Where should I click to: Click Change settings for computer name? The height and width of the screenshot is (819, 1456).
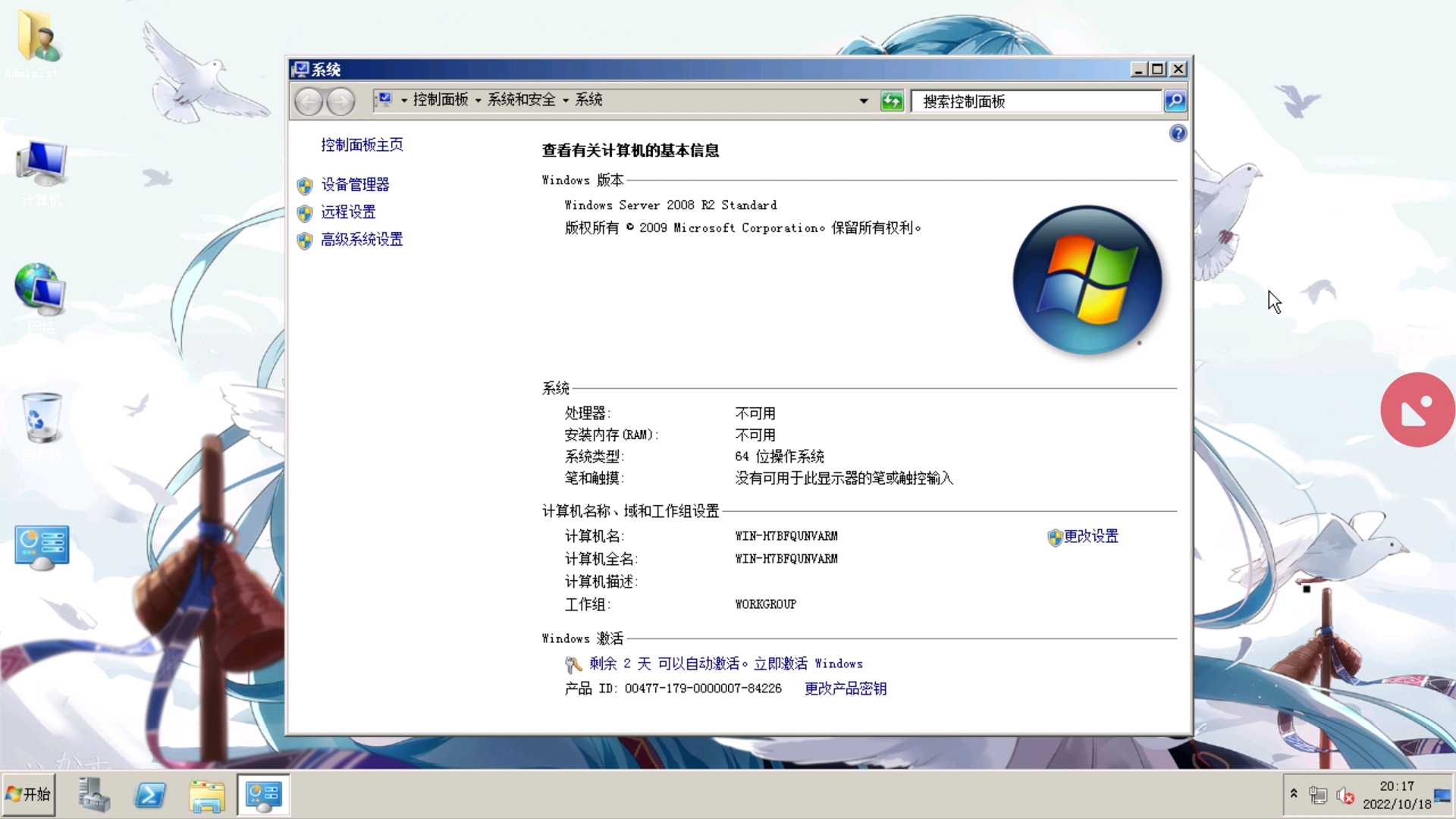point(1090,536)
